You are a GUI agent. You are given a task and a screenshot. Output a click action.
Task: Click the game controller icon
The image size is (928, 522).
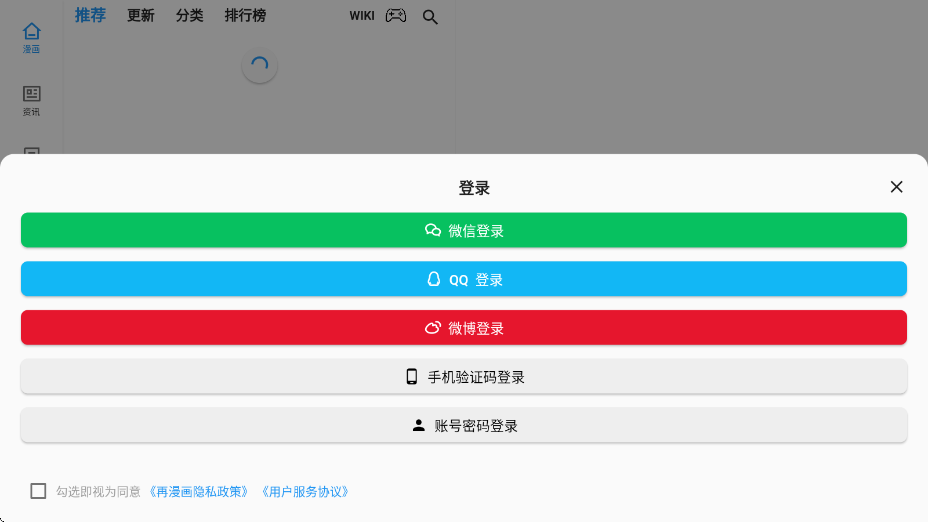point(396,16)
